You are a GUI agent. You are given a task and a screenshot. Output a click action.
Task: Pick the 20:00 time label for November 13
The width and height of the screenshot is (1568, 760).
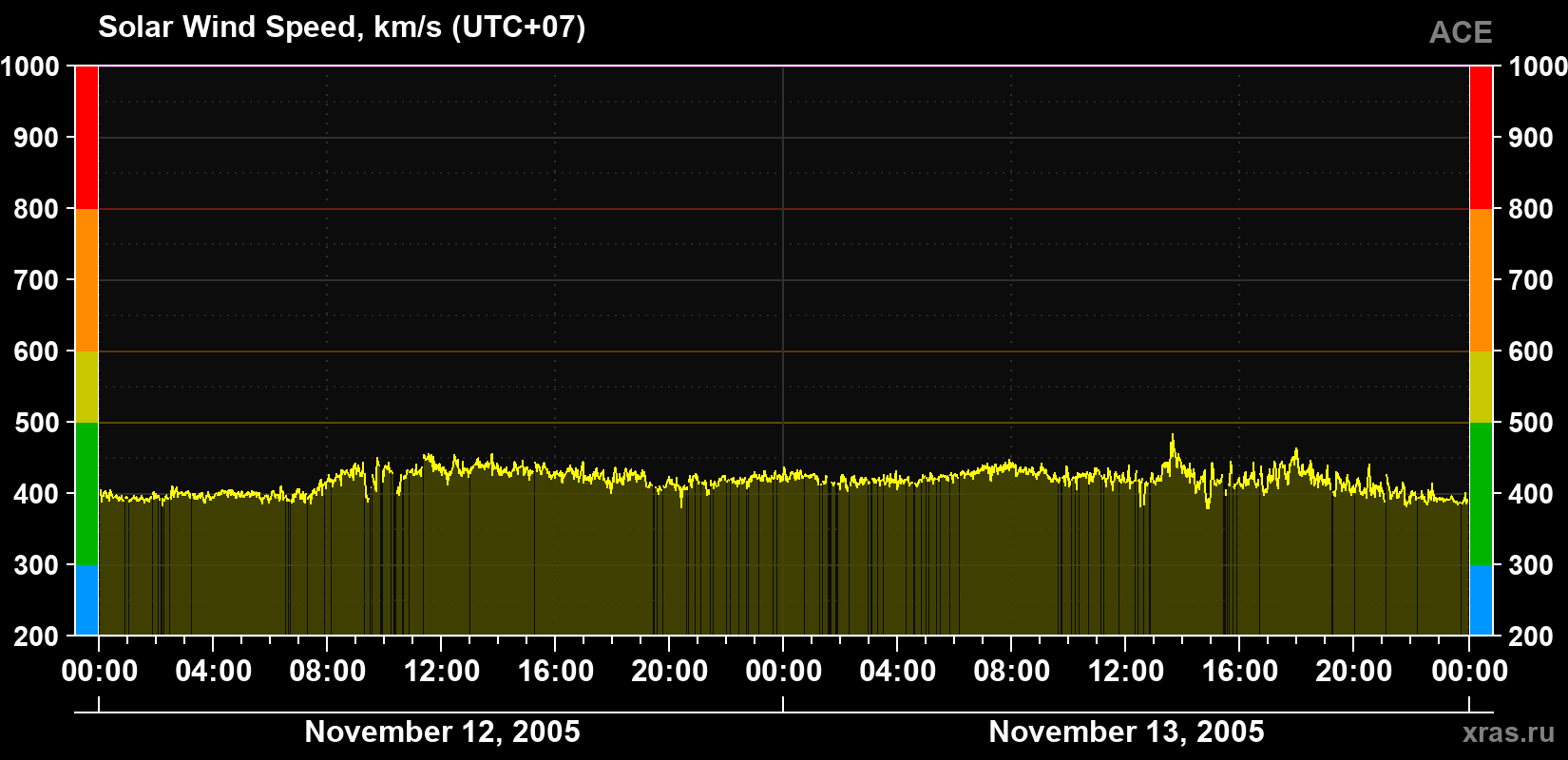(x=1354, y=672)
